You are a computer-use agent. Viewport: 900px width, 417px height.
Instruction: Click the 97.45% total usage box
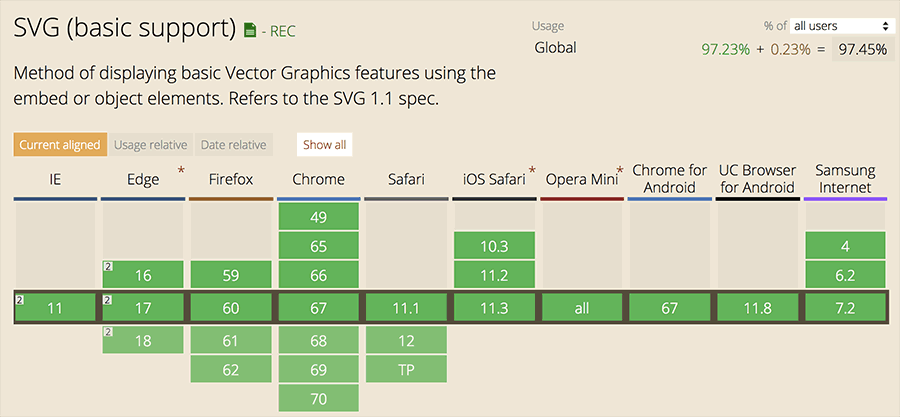pos(863,50)
